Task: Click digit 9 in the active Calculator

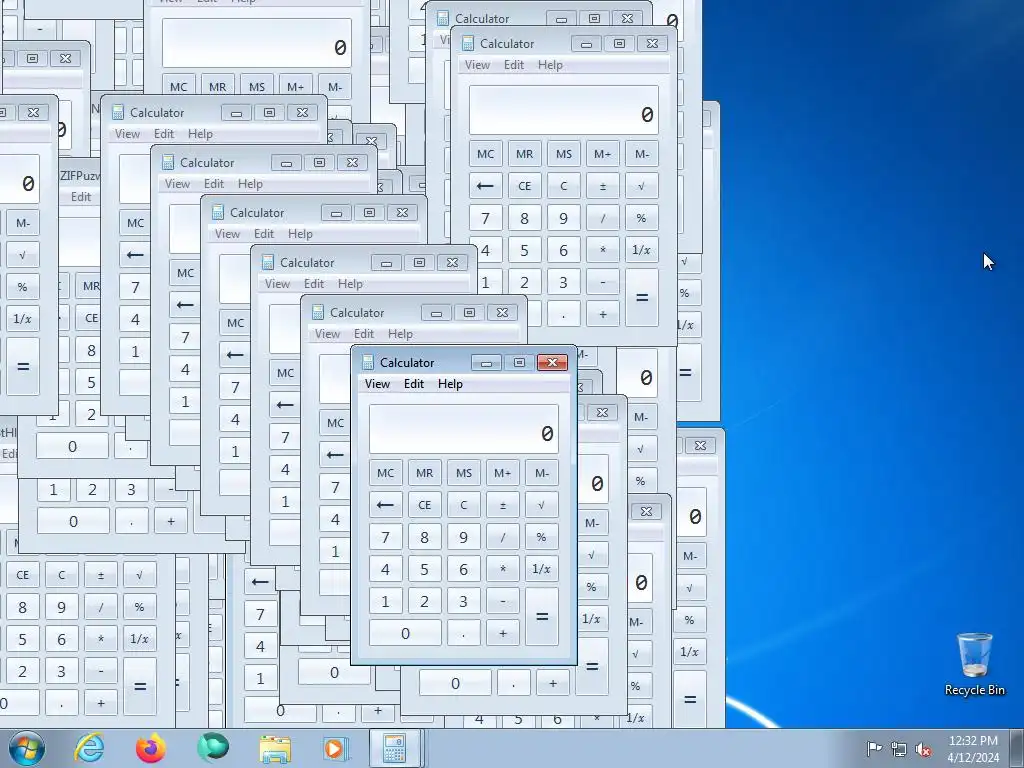Action: tap(464, 537)
